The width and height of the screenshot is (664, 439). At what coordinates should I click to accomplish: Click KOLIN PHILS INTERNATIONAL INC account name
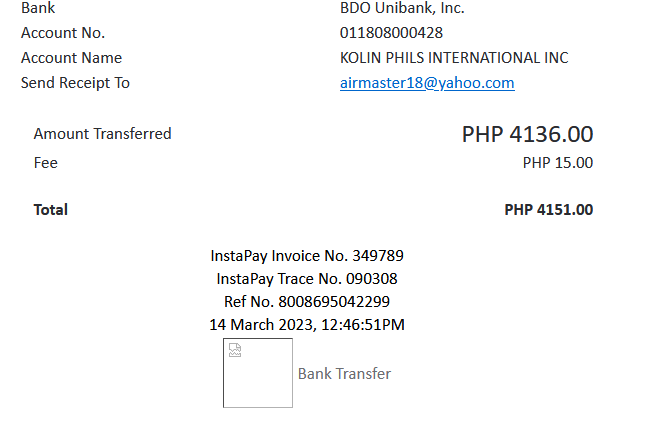coord(454,58)
